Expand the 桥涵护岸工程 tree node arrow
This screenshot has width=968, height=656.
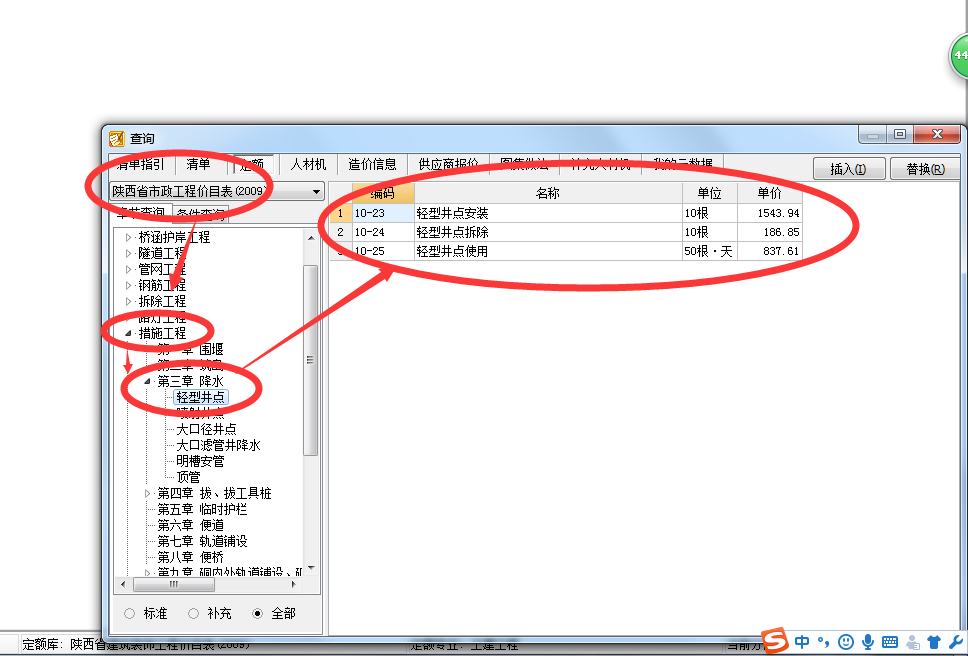pyautogui.click(x=128, y=237)
